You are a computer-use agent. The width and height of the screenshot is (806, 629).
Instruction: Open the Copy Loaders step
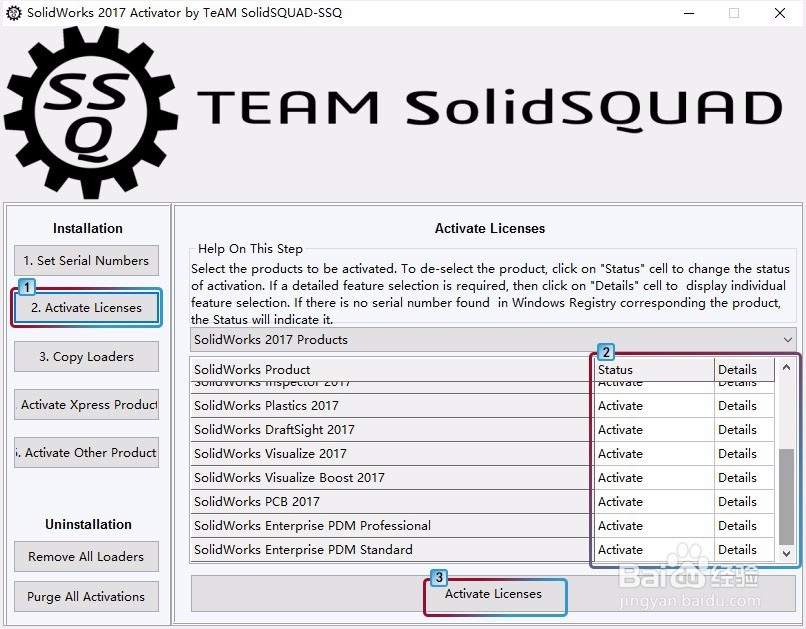tap(86, 356)
